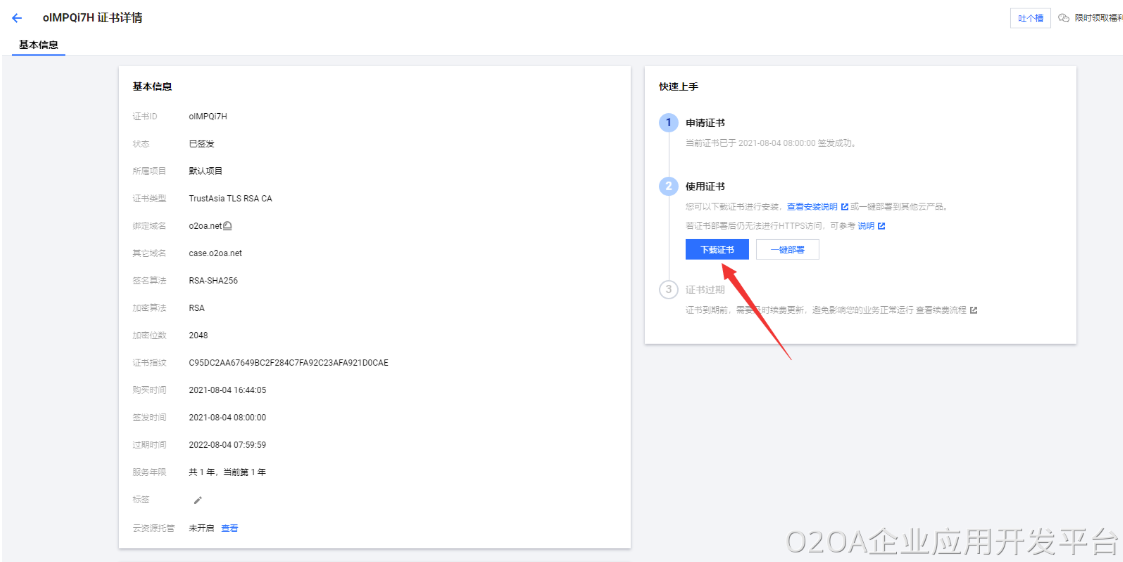
Task: Click step 1 circle for 申请证书
Action: click(x=668, y=123)
